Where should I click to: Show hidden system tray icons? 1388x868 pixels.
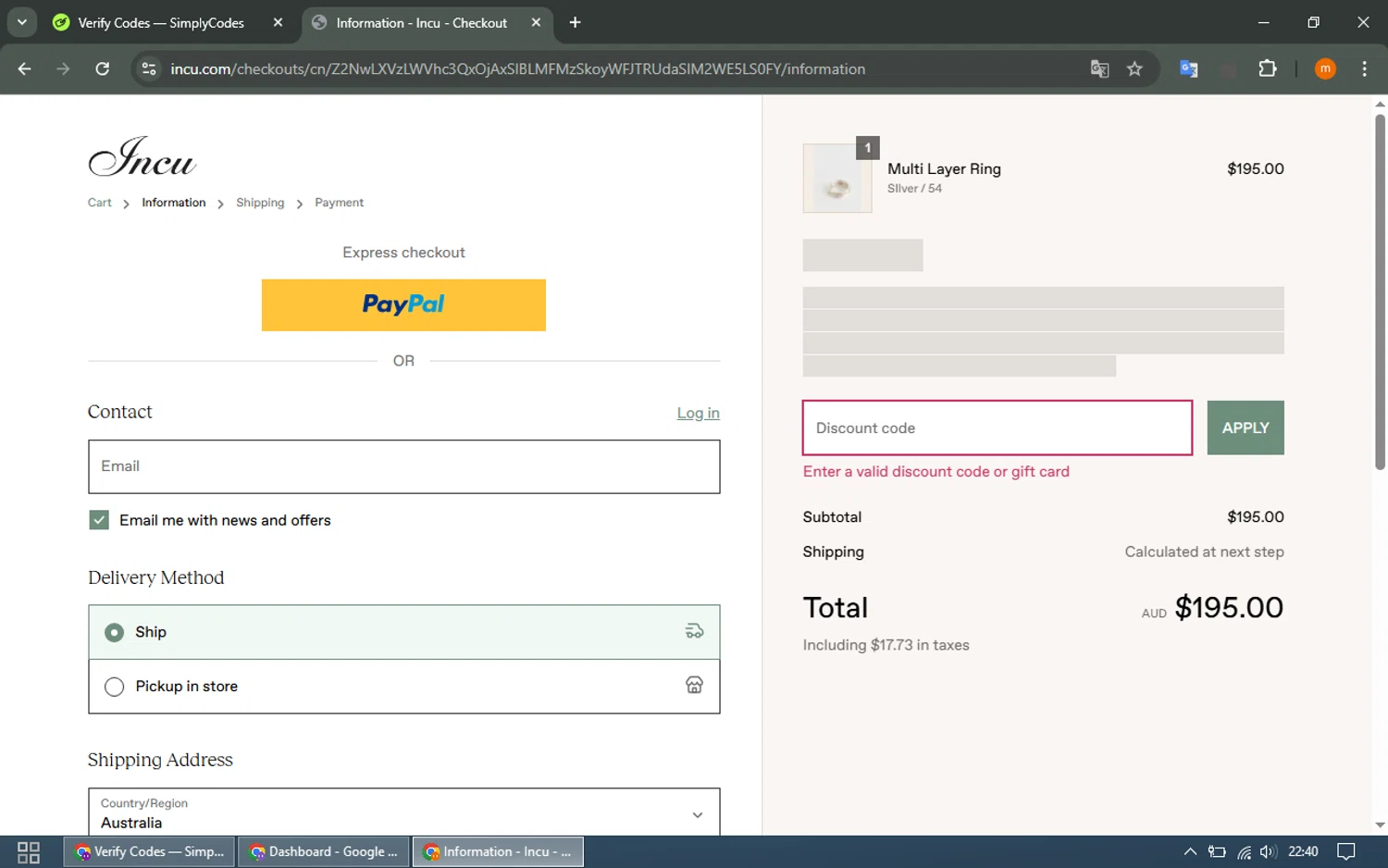1190,851
